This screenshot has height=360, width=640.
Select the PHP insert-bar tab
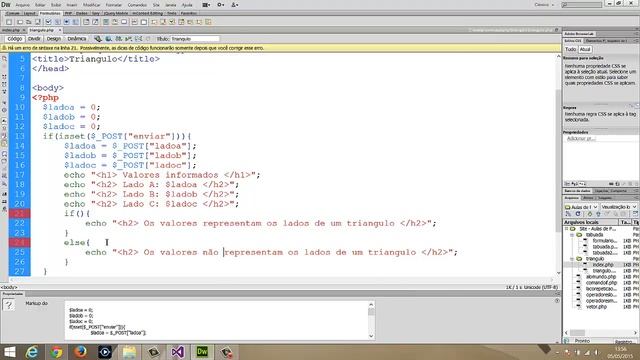point(68,13)
